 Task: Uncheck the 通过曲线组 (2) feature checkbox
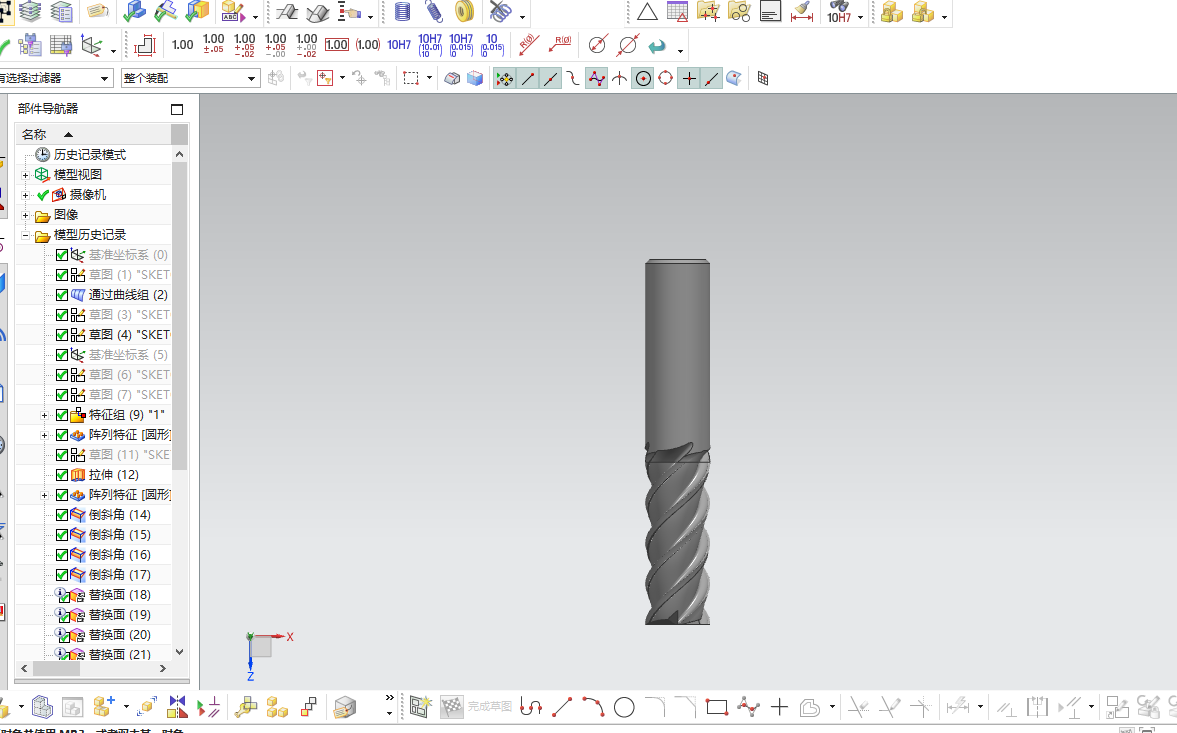(x=62, y=295)
